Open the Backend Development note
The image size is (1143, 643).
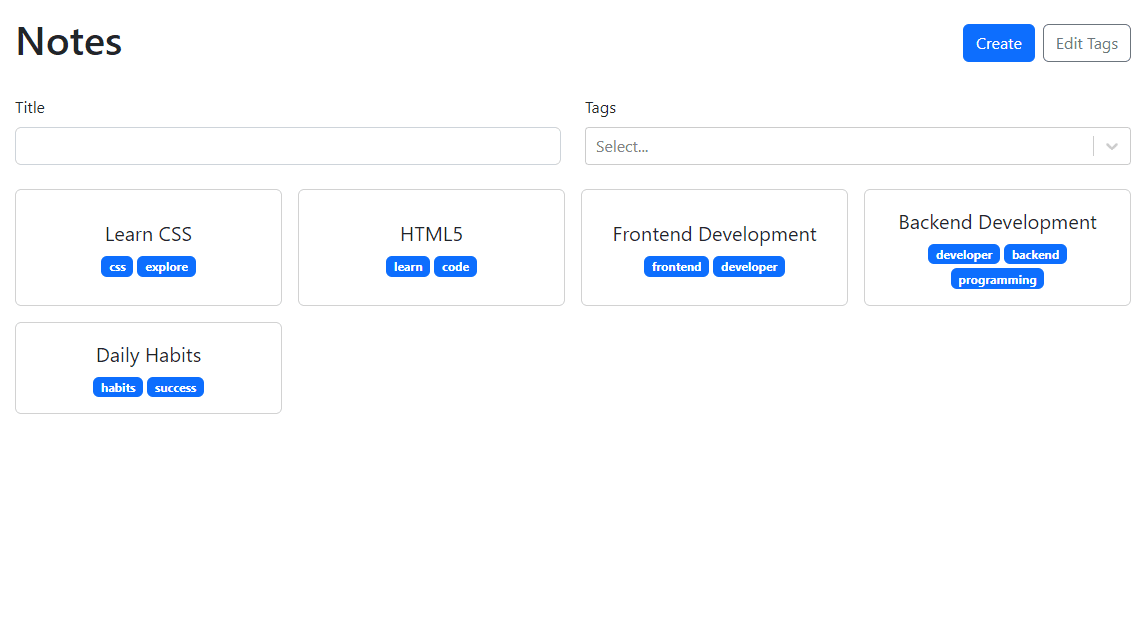(997, 222)
